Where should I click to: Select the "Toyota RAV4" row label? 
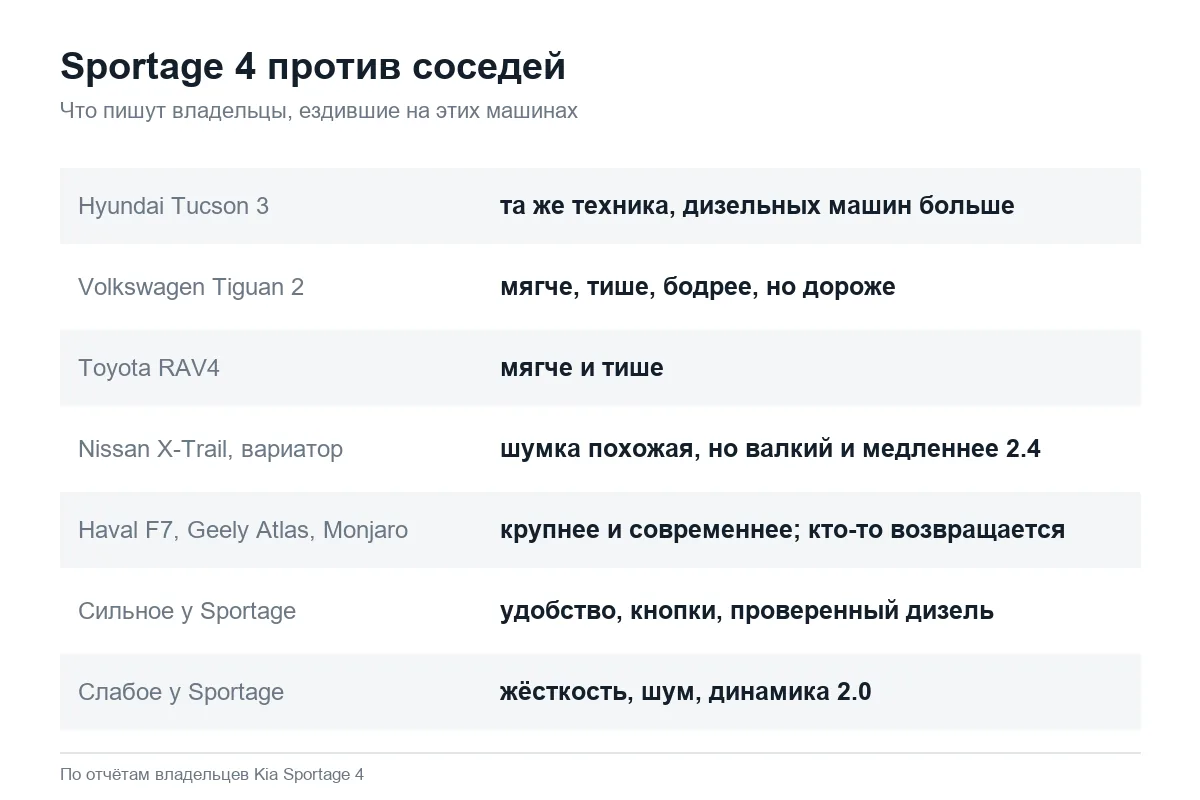(149, 368)
